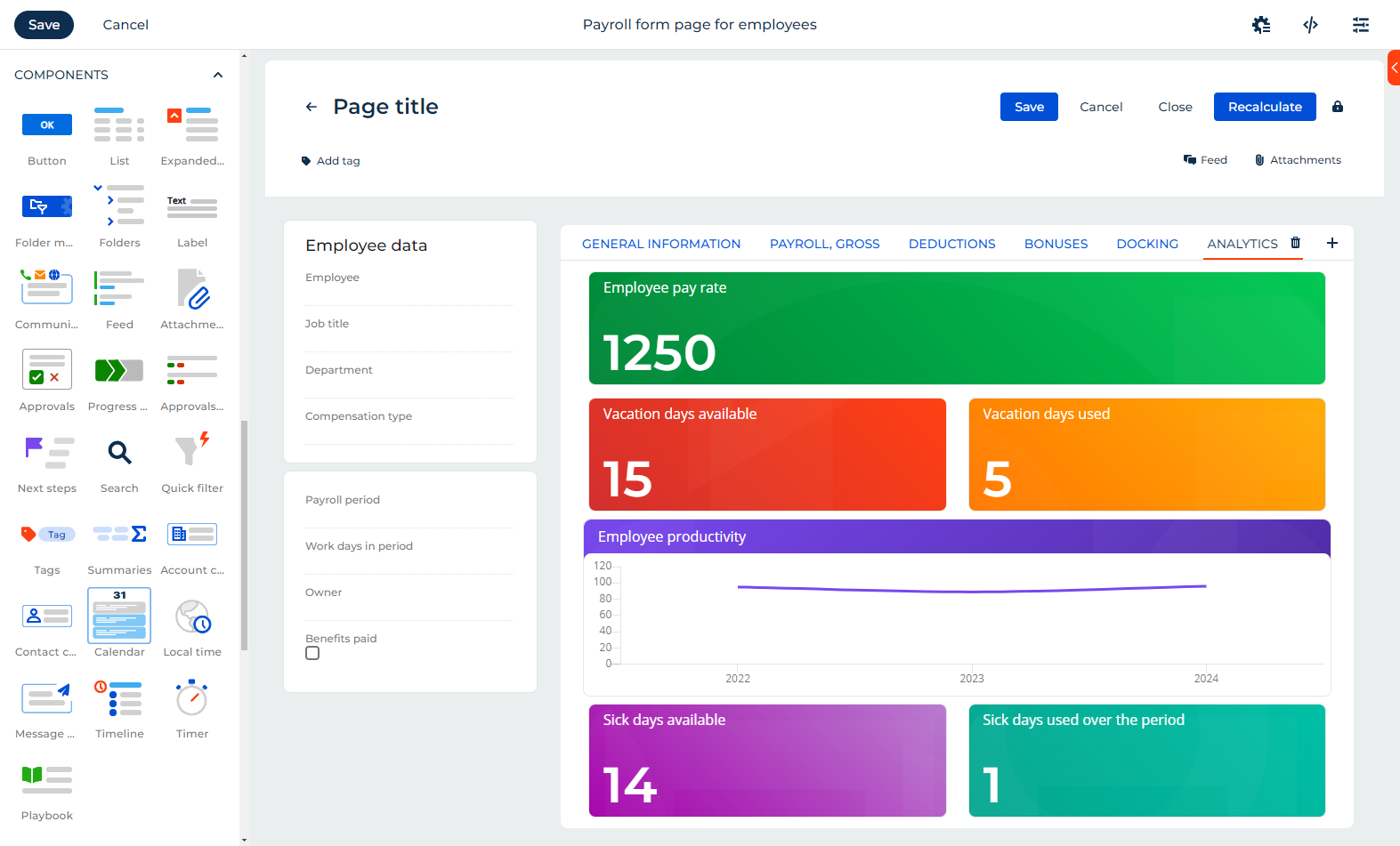Choose the Approvals list component
The height and width of the screenshot is (846, 1400).
pyautogui.click(x=192, y=370)
